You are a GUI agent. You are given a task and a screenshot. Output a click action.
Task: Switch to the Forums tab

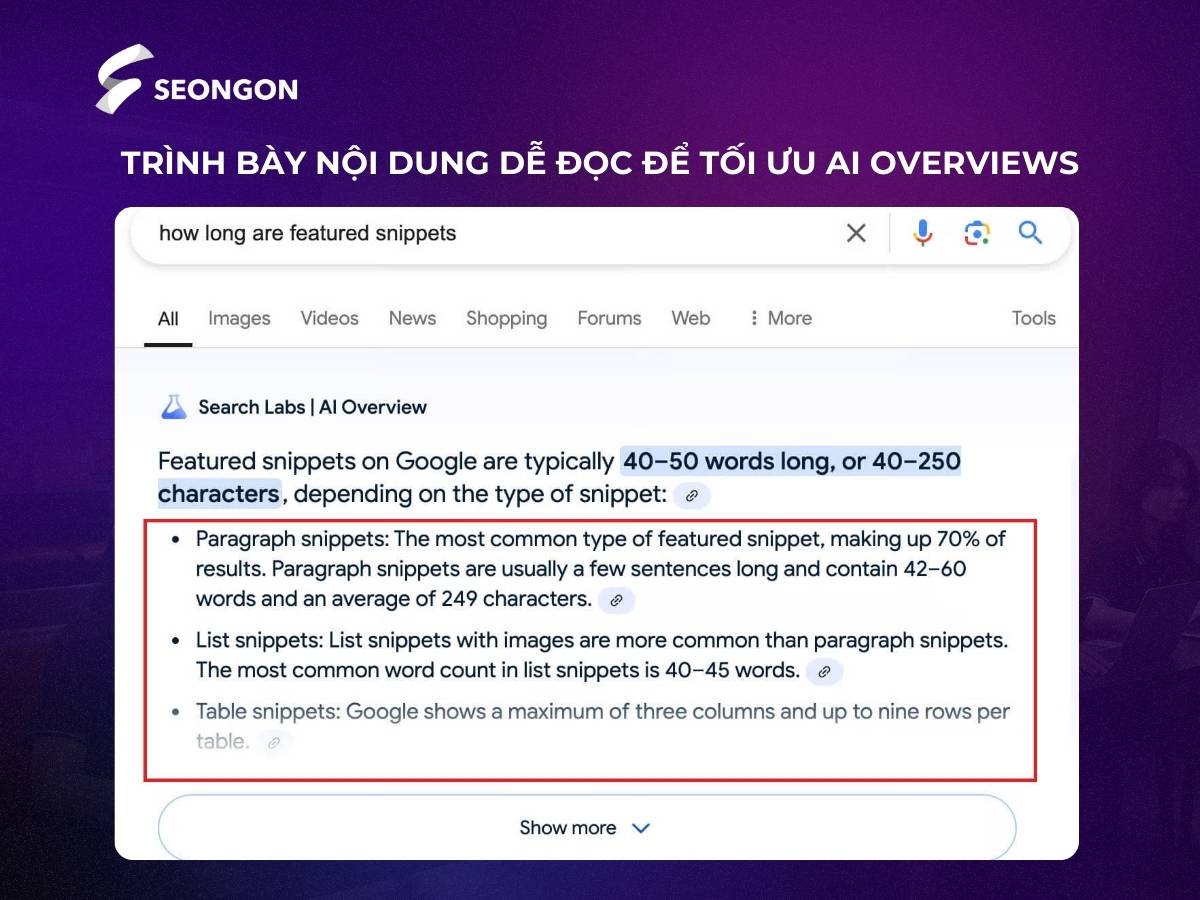pos(609,319)
